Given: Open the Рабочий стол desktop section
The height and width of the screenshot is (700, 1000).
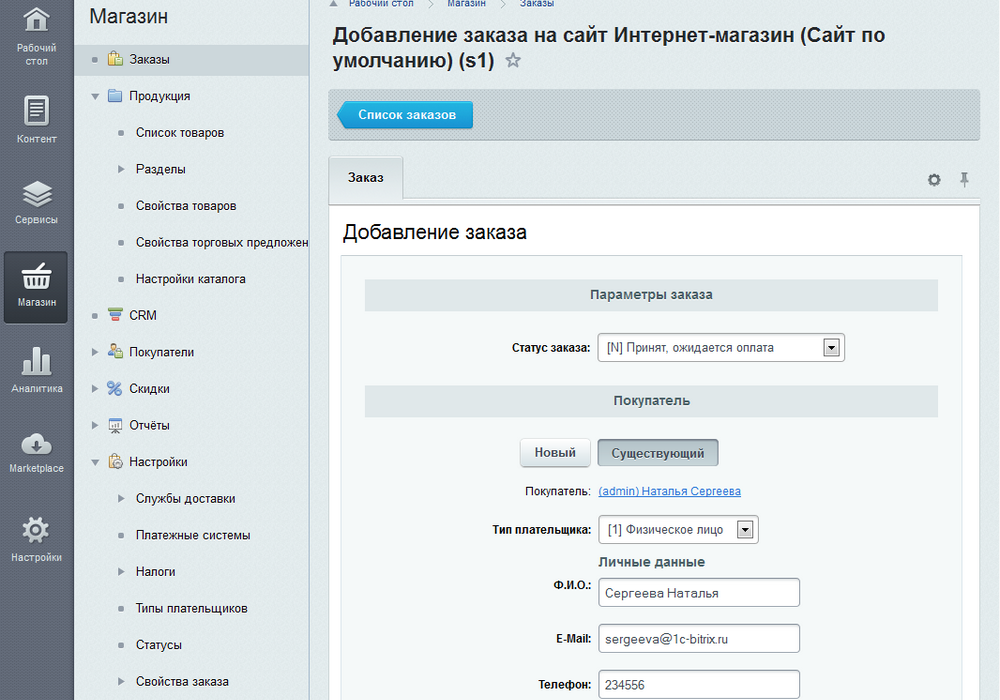Looking at the screenshot, I should (x=36, y=33).
